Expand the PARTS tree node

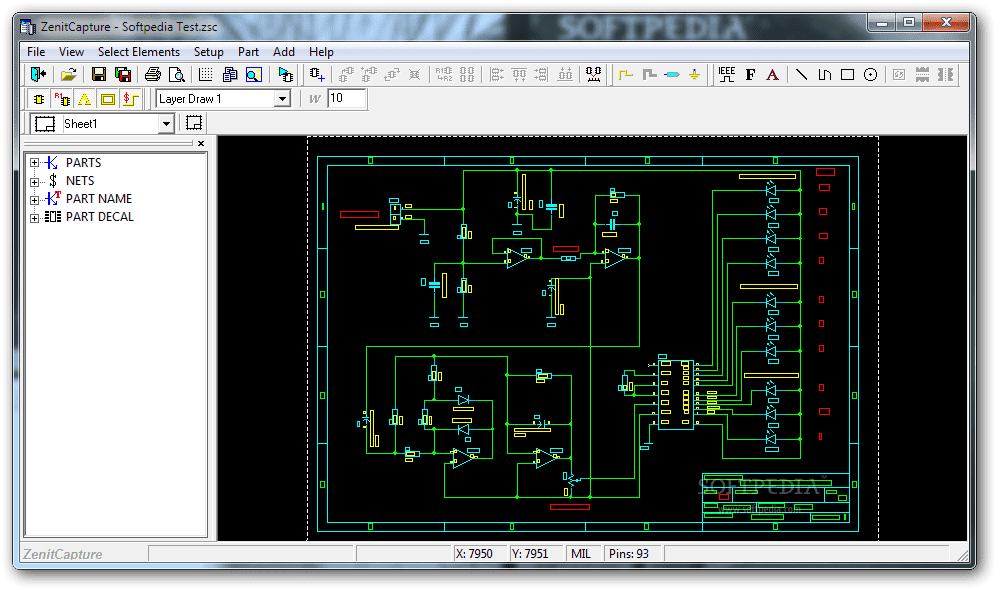tap(35, 163)
